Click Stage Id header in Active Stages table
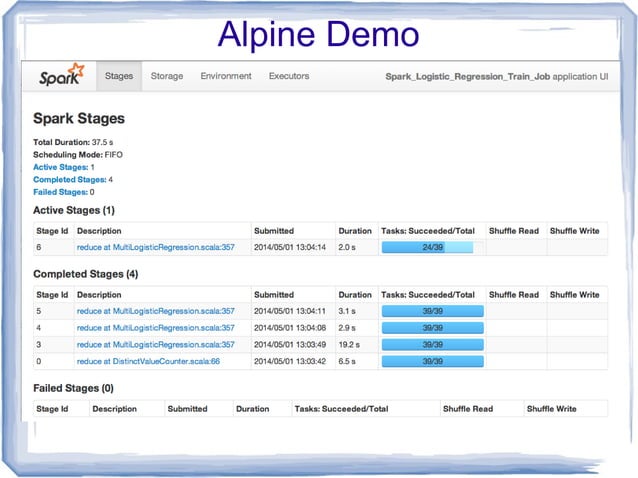The height and width of the screenshot is (478, 638). (52, 231)
